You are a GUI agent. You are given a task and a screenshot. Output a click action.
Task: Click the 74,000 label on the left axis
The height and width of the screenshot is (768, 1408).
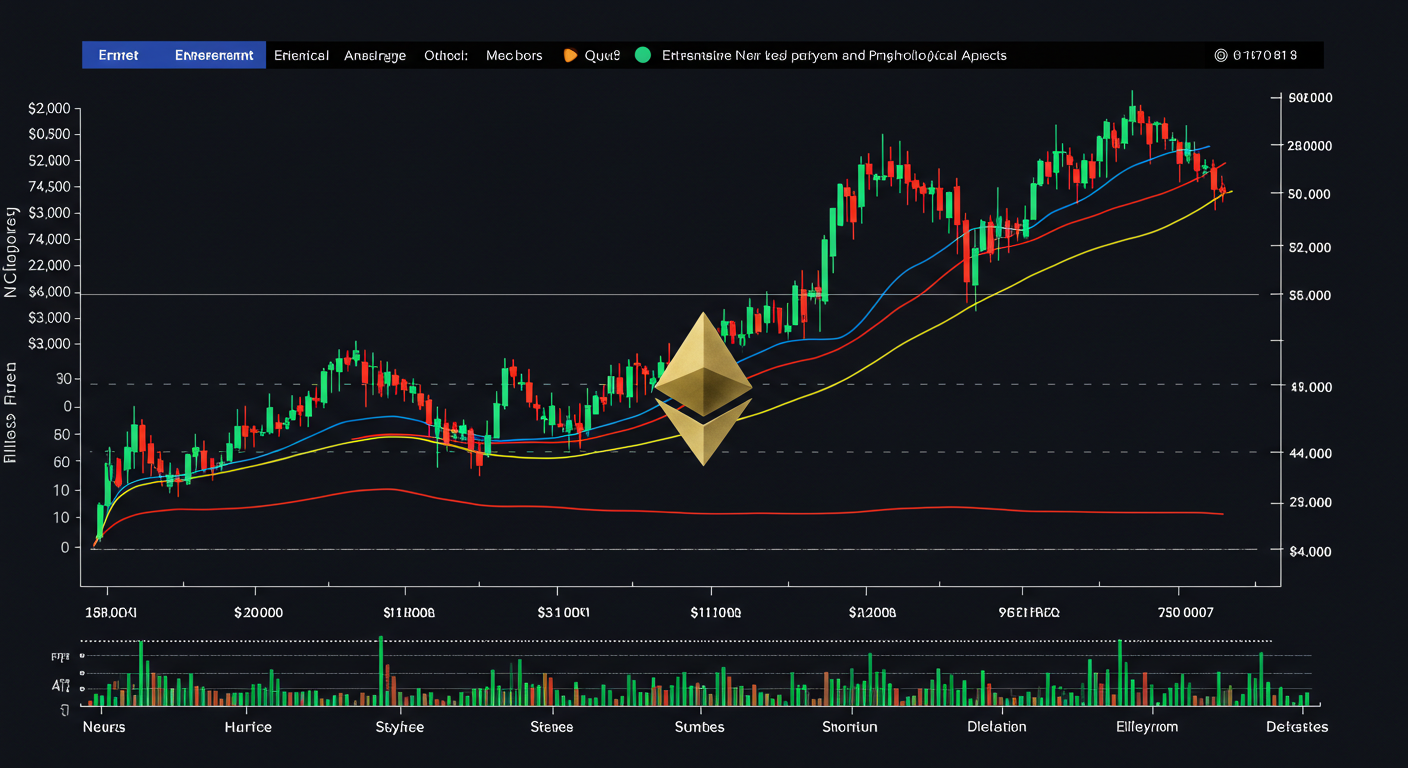click(x=48, y=239)
